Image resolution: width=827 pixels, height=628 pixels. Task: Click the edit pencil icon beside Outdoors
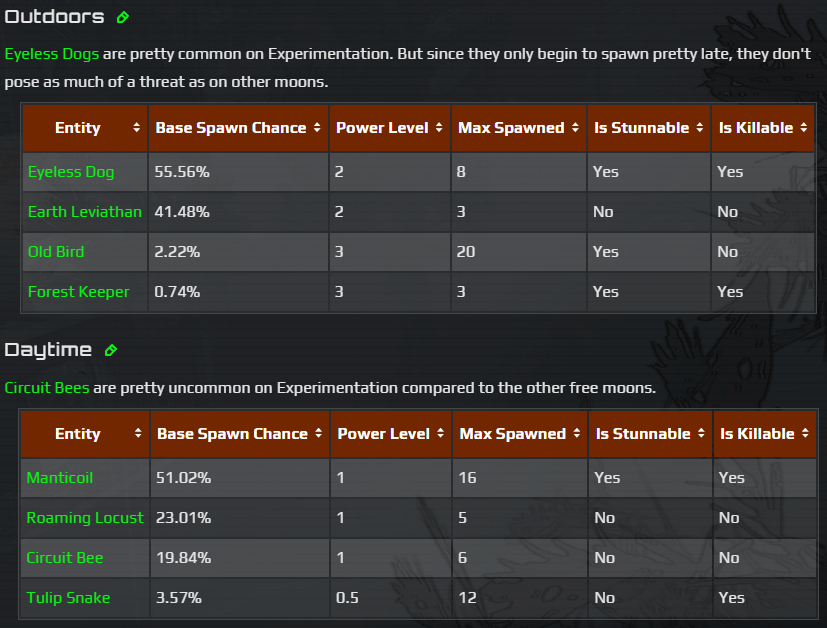pyautogui.click(x=123, y=17)
